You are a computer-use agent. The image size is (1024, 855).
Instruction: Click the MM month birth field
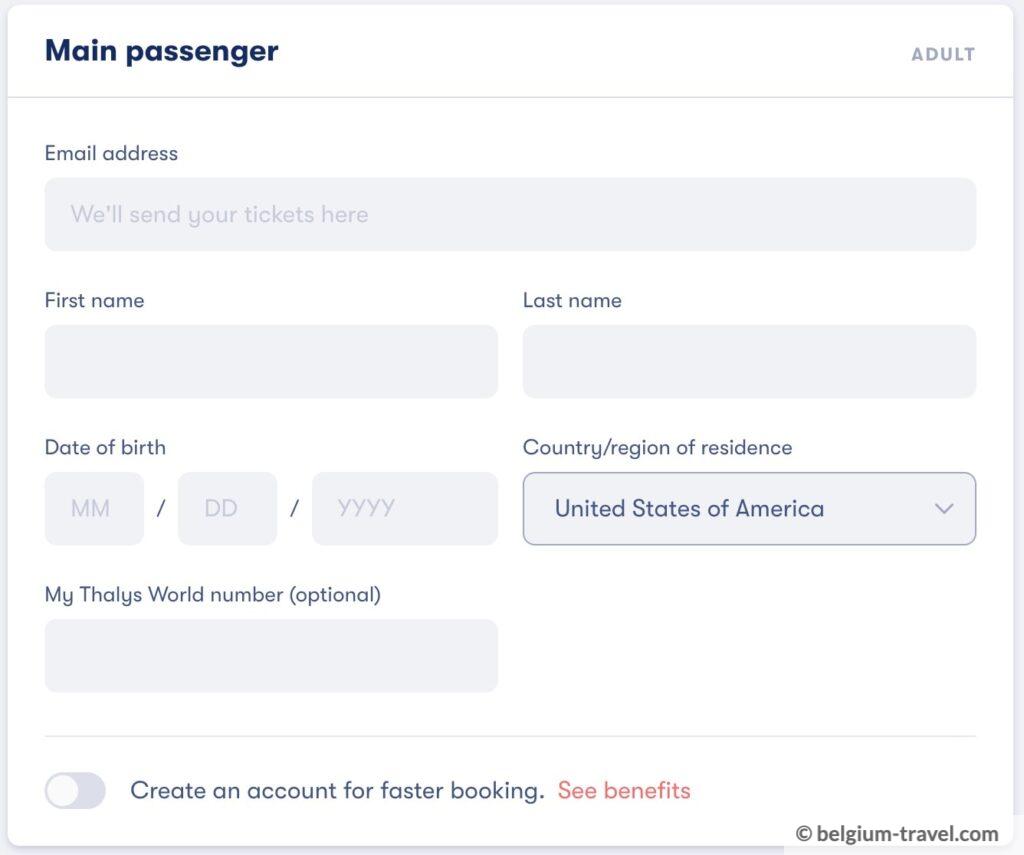point(94,508)
